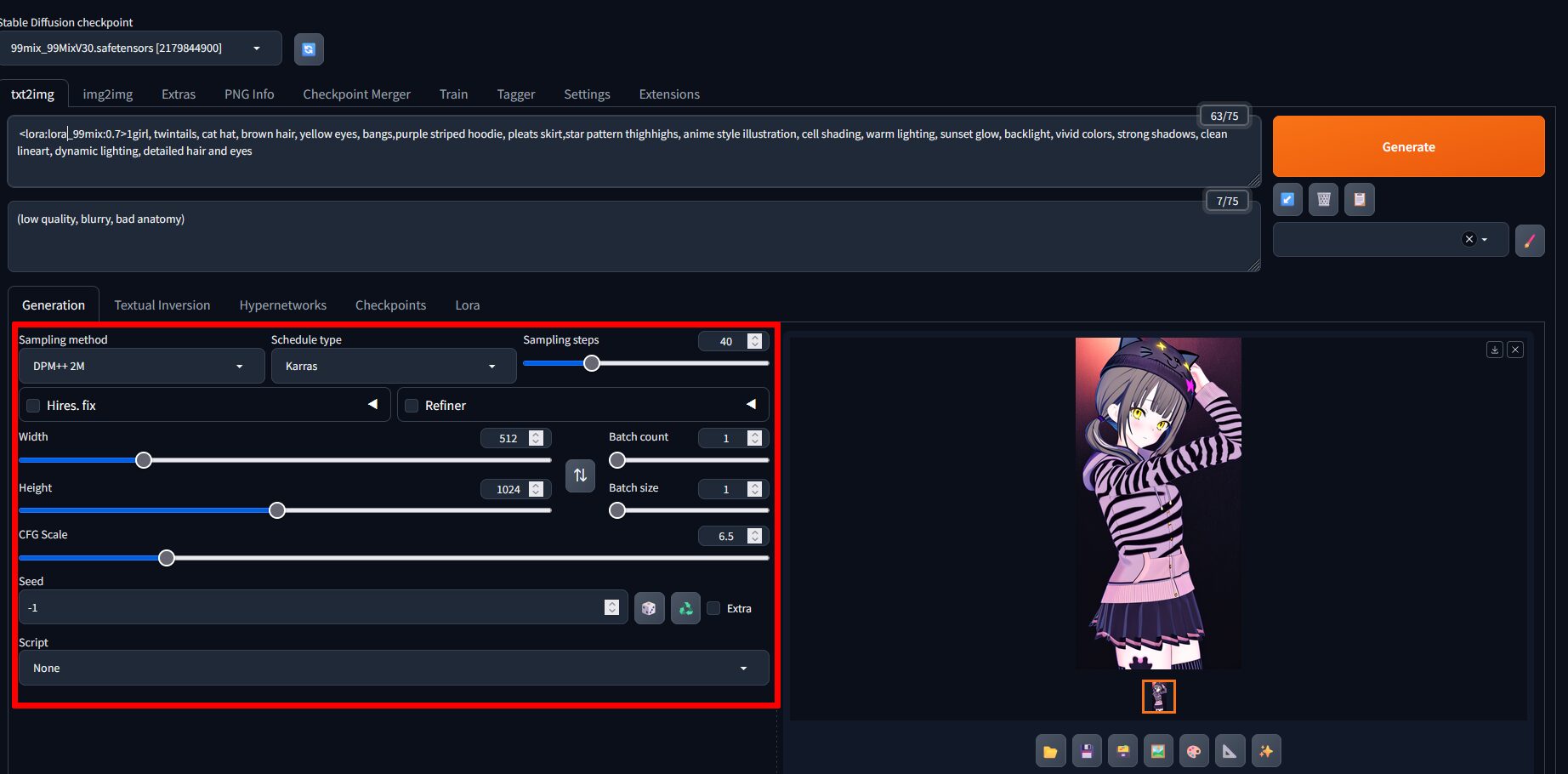Enable the Refiner checkbox
This screenshot has height=774, width=1568.
[412, 406]
